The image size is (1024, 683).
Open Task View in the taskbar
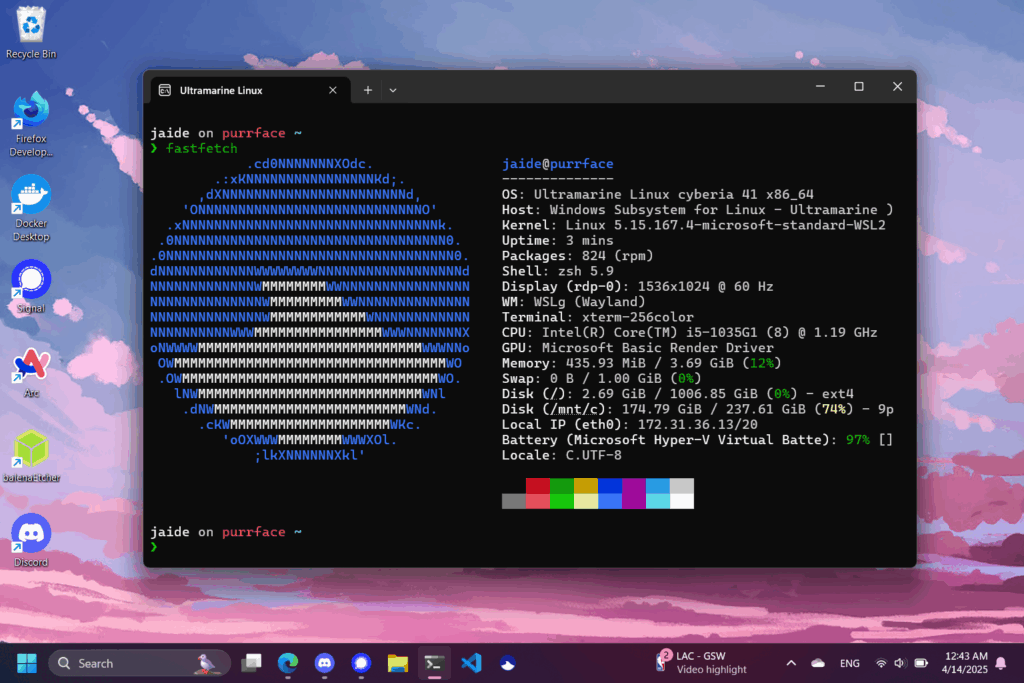pos(251,663)
